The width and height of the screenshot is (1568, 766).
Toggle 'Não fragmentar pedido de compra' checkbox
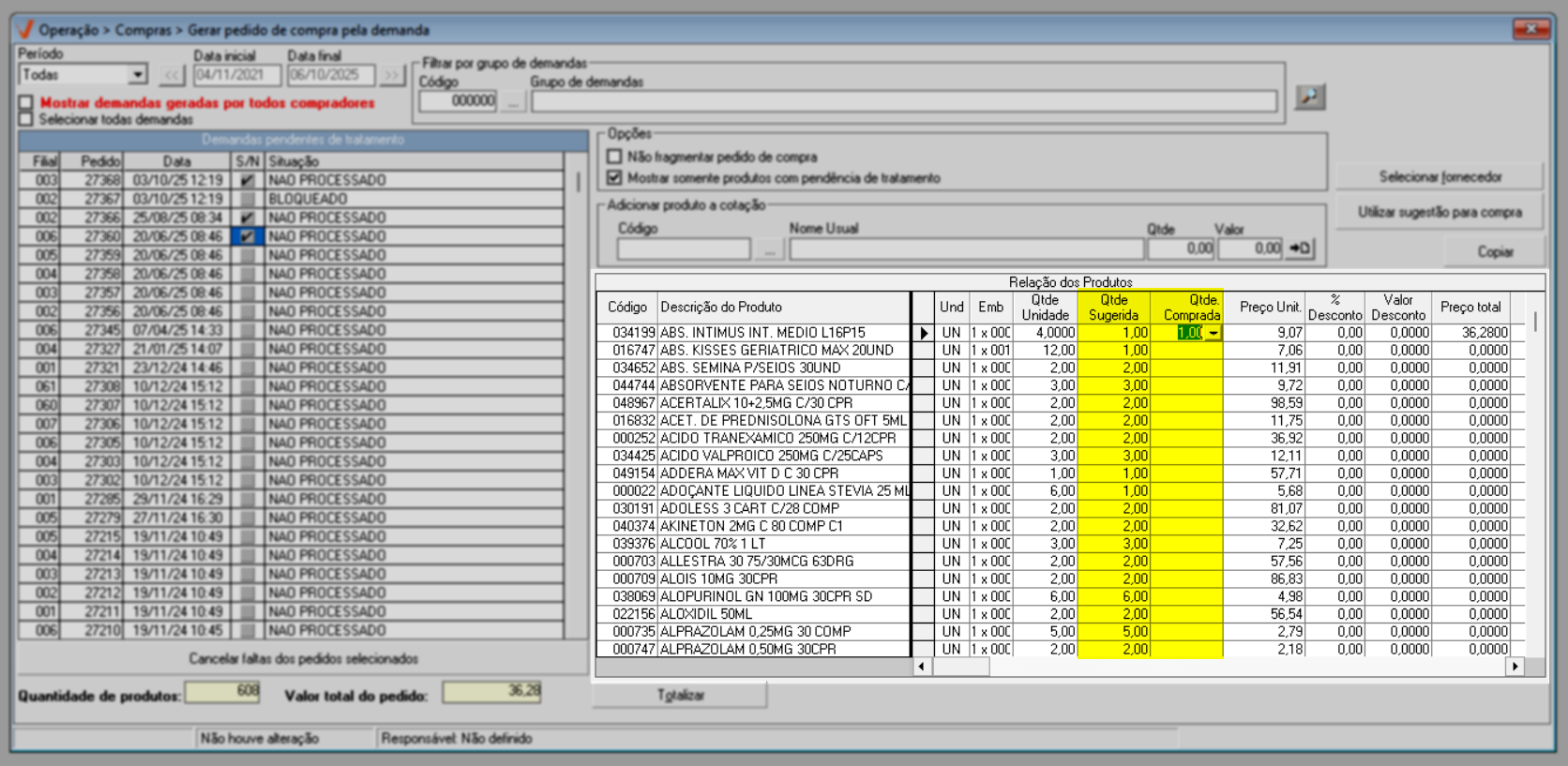click(614, 157)
